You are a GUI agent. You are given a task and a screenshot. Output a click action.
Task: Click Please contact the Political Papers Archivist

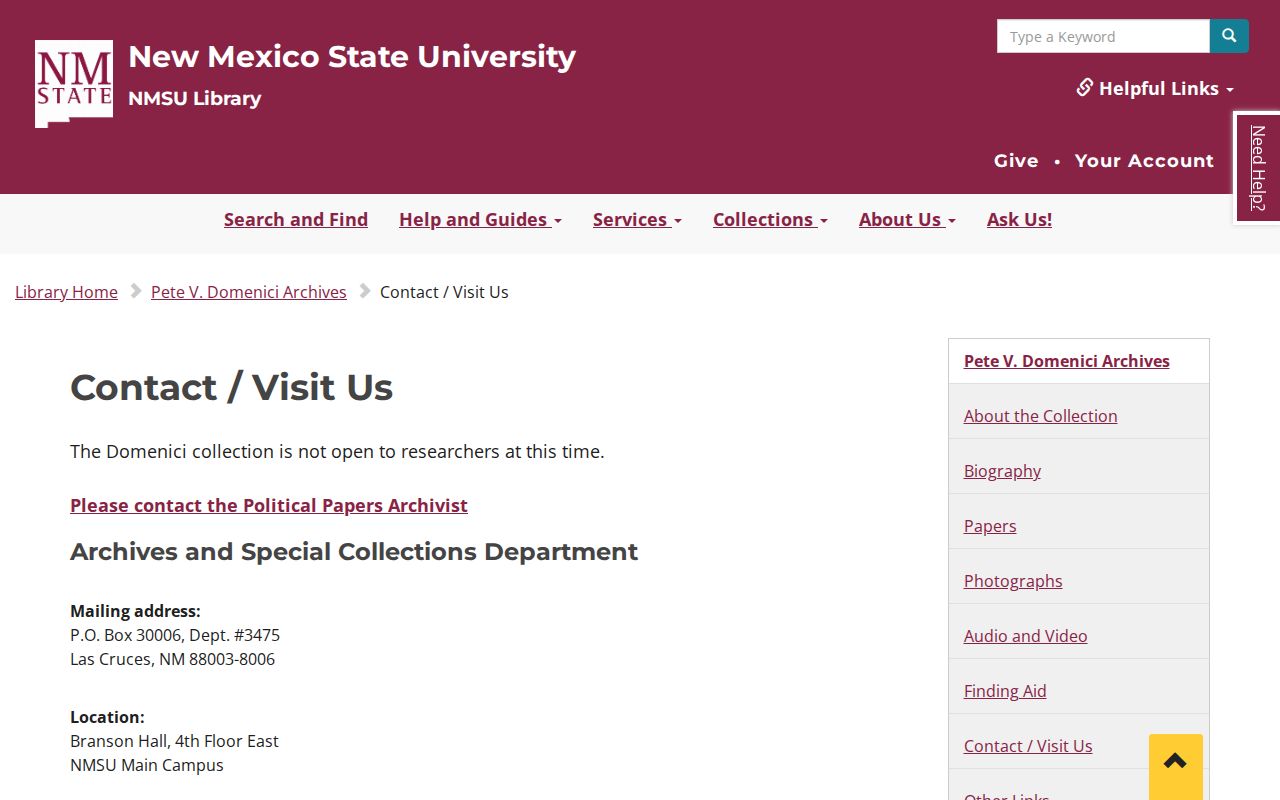coord(269,505)
